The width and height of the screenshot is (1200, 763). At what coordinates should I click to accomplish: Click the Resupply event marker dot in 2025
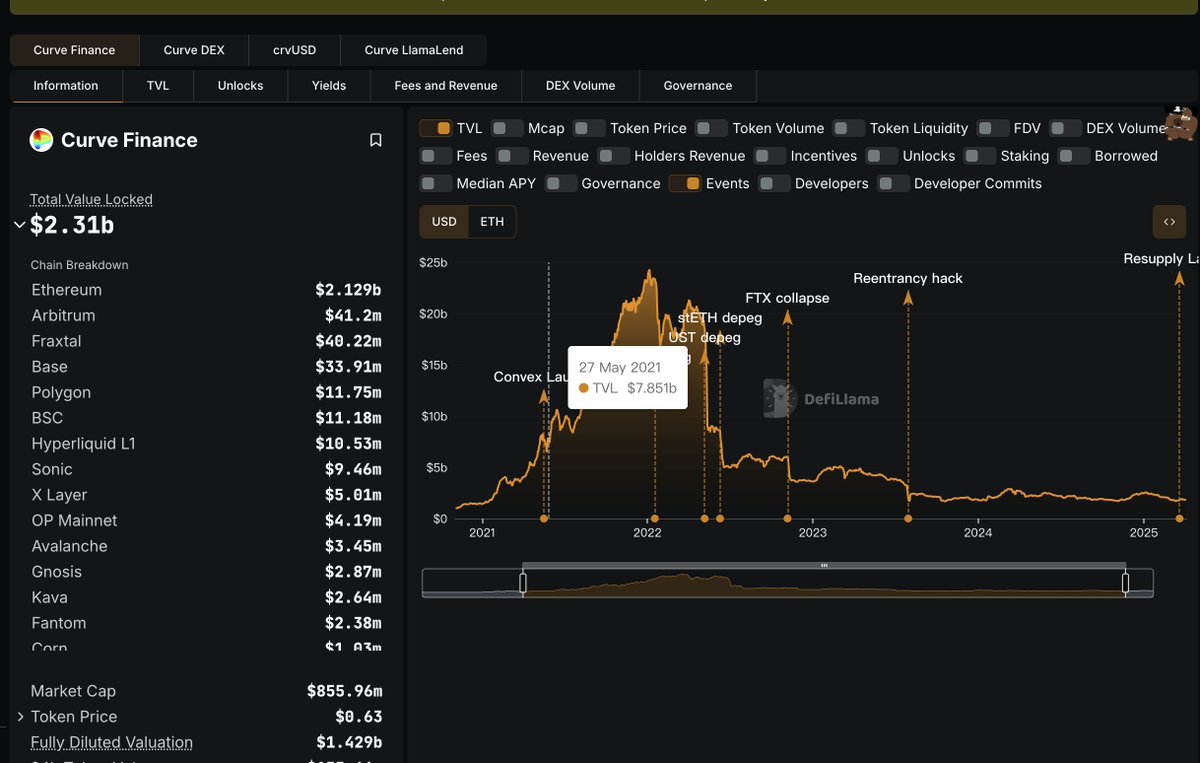1179,518
